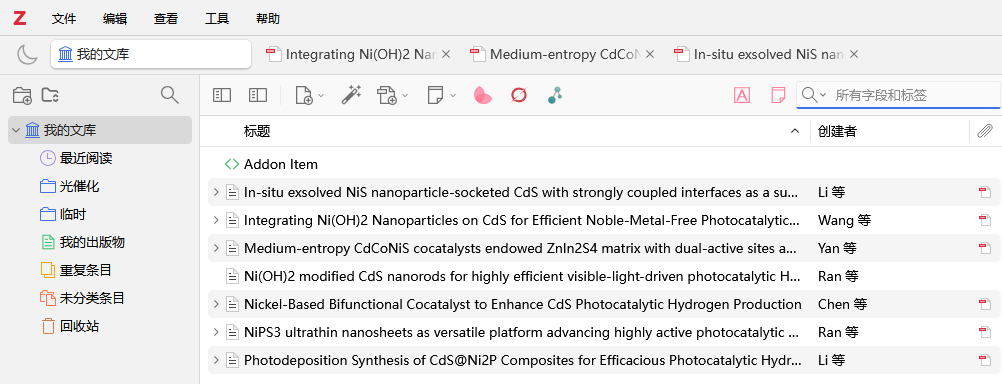The height and width of the screenshot is (384, 1002).
Task: Click the pink overlapping circles plugin icon
Action: pyautogui.click(x=482, y=96)
